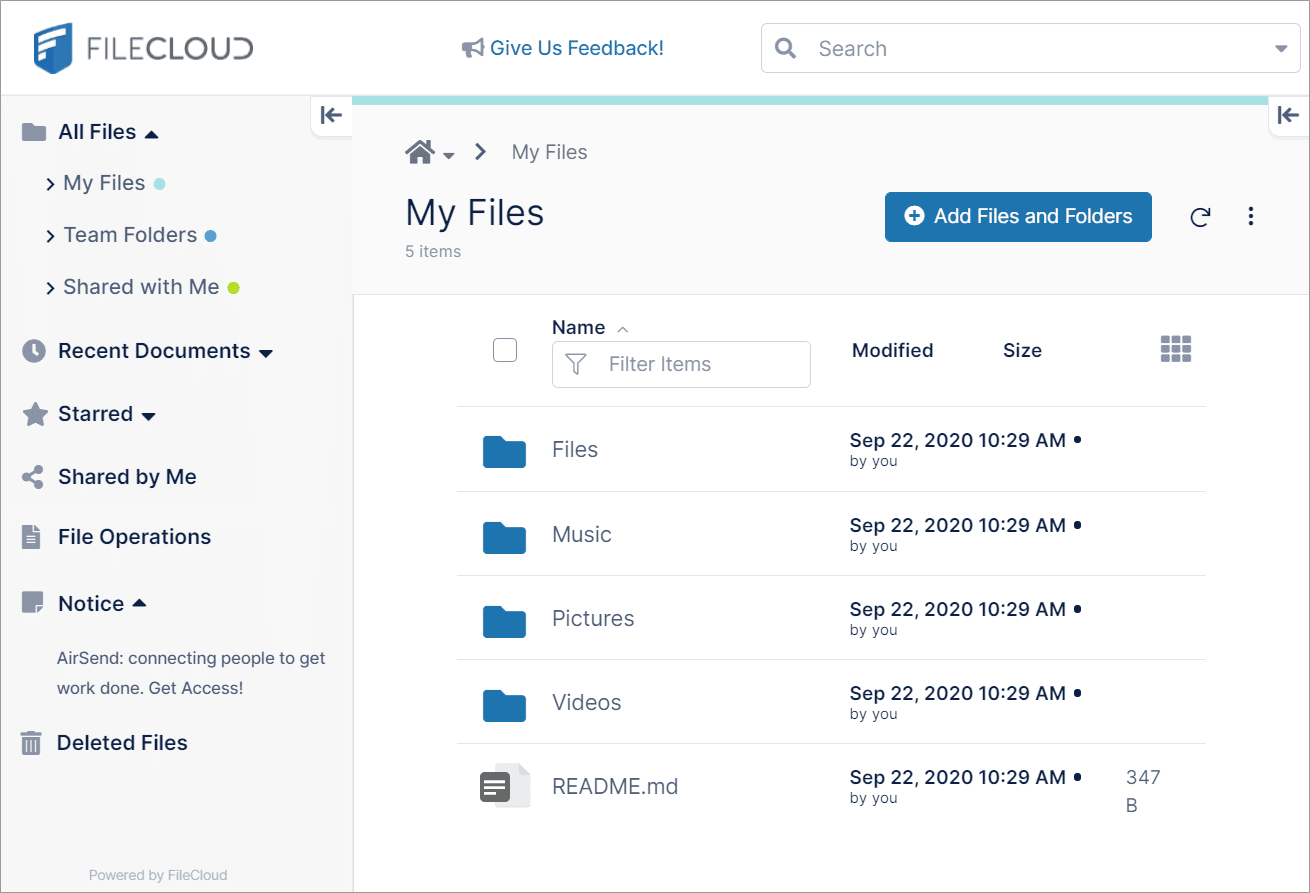Click the home breadcrumb icon
The height and width of the screenshot is (893, 1310).
(419, 151)
